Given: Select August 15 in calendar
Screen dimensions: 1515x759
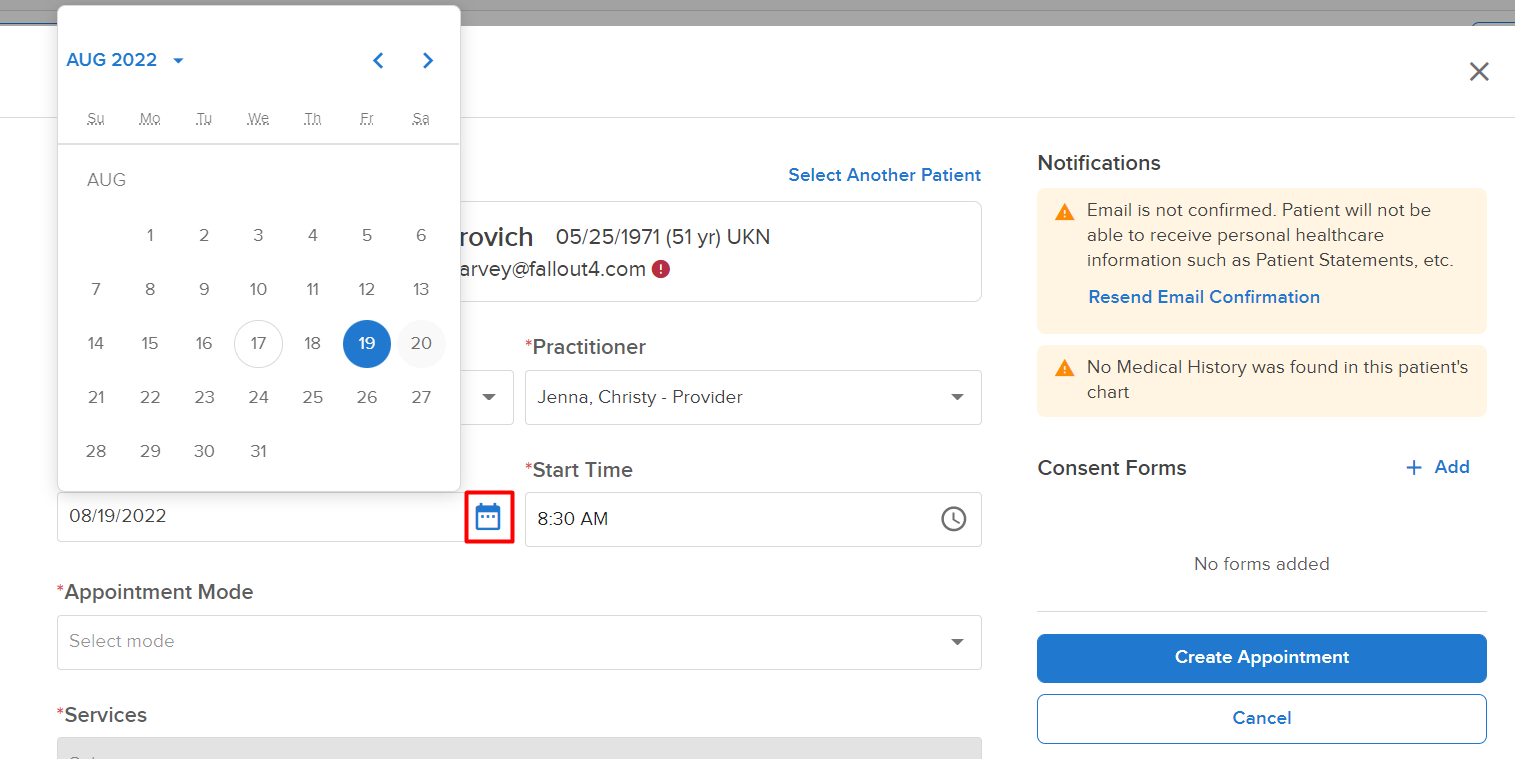Looking at the screenshot, I should (x=150, y=344).
